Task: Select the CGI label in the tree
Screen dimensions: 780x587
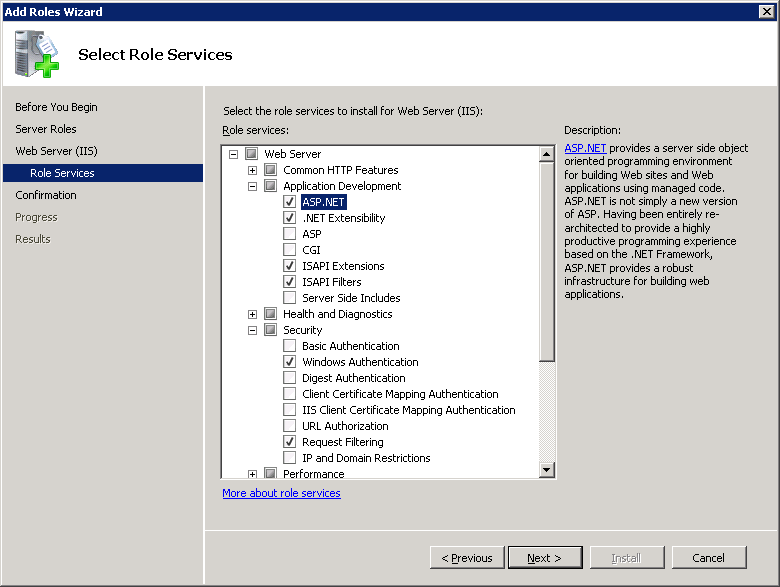Action: pyautogui.click(x=311, y=250)
